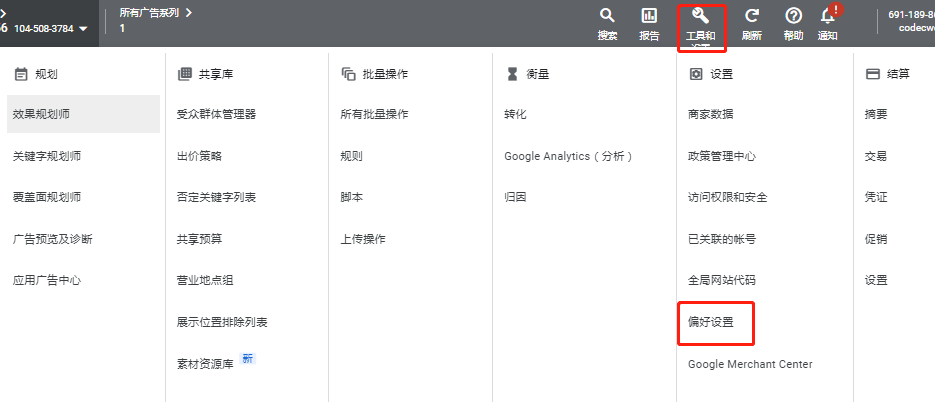
Task: Click the 共享库 shared library header icon
Action: click(x=184, y=74)
